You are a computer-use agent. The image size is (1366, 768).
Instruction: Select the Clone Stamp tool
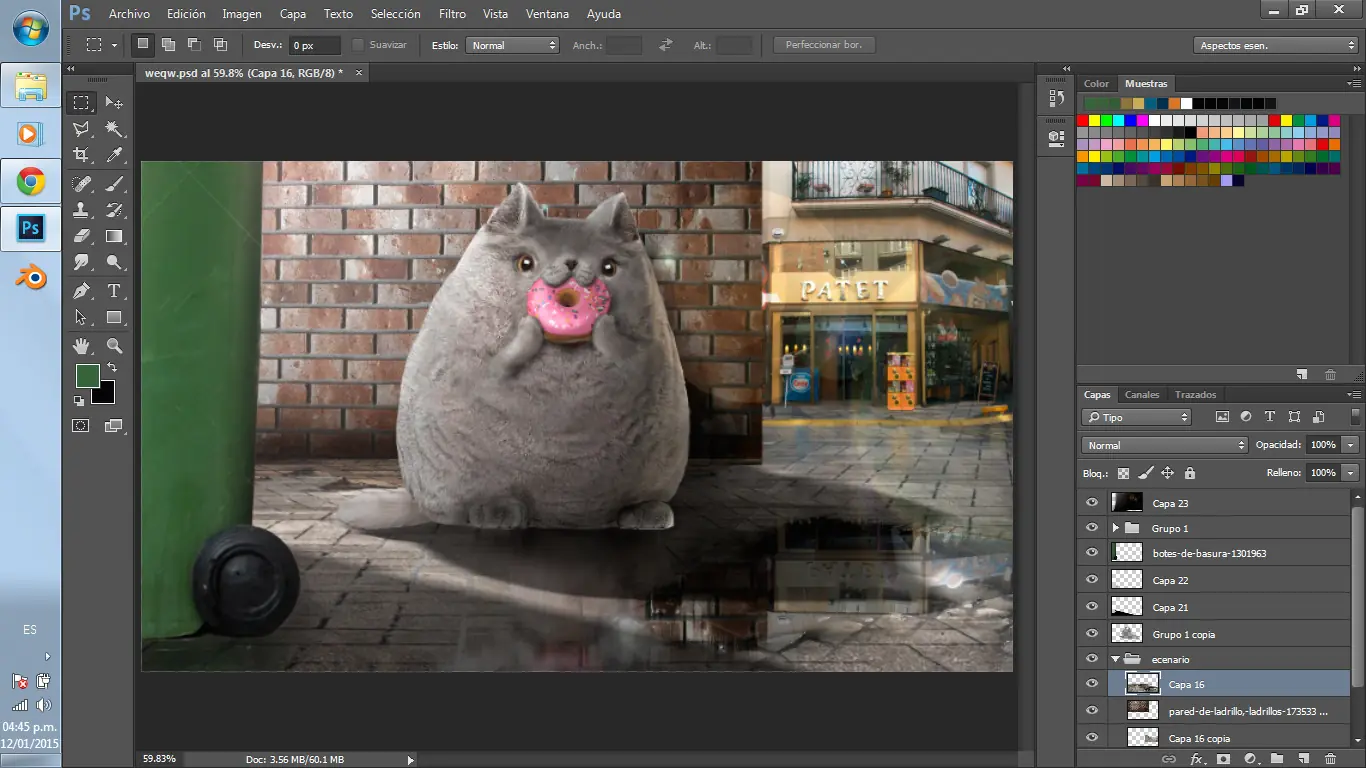click(82, 210)
